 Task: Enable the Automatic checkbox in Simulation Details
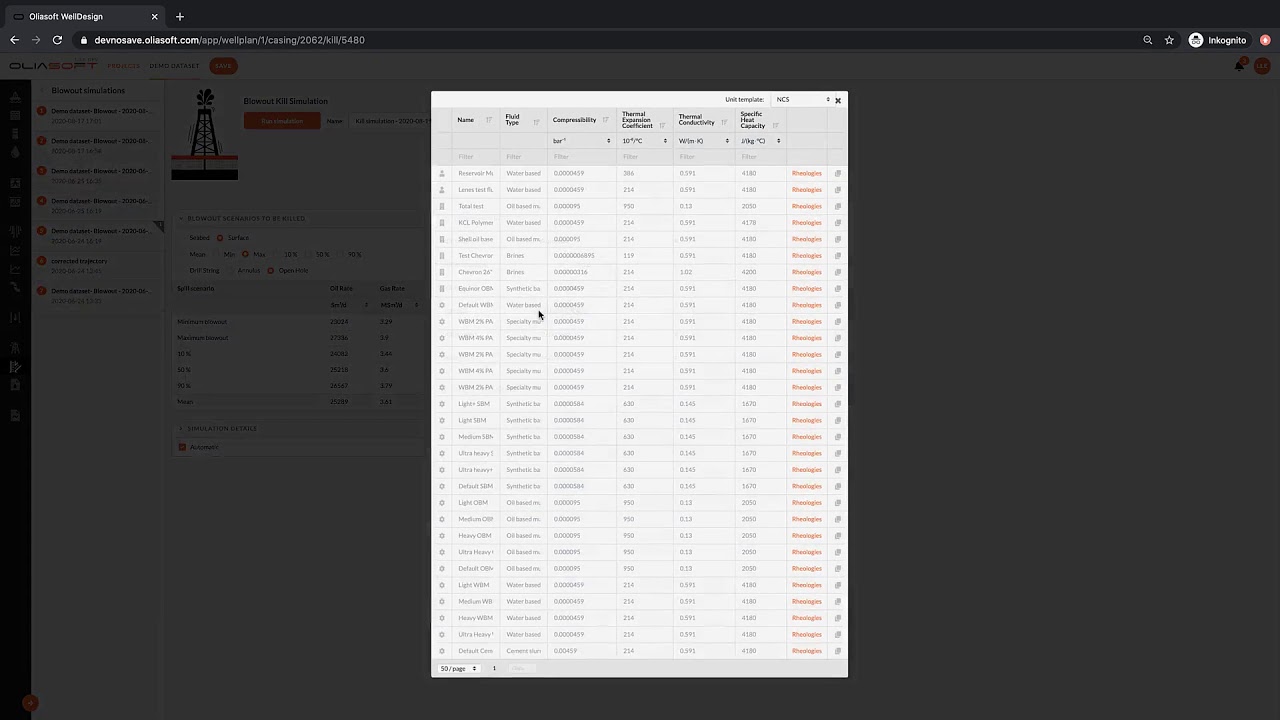pyautogui.click(x=182, y=447)
